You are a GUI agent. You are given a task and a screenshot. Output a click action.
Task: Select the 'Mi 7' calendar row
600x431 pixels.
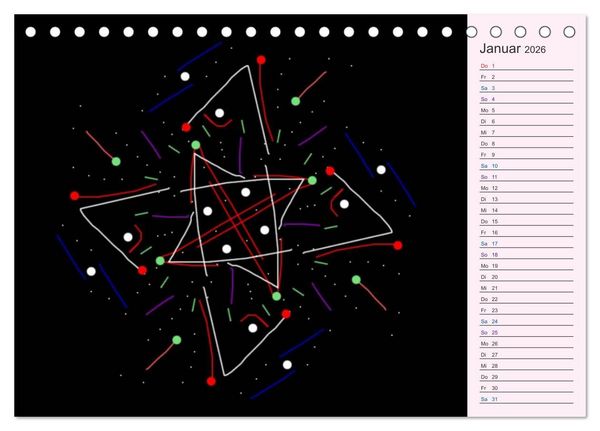click(x=527, y=132)
